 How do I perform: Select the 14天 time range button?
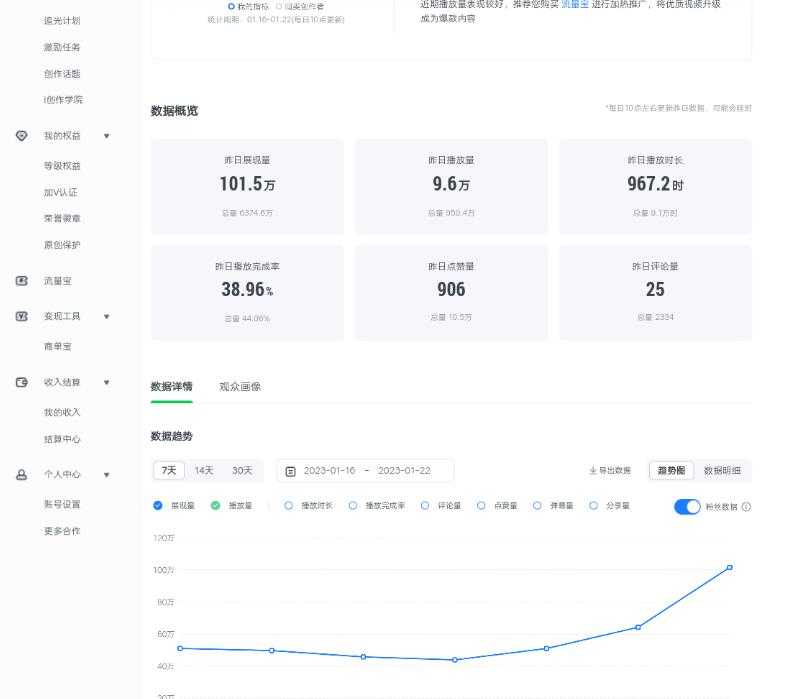coord(204,471)
